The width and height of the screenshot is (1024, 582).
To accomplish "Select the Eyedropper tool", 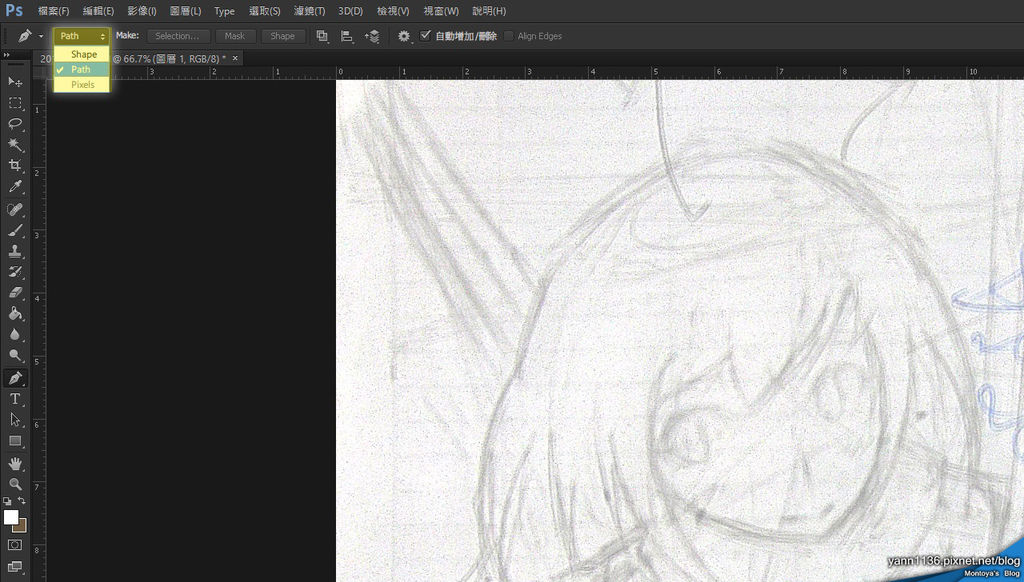I will (15, 187).
